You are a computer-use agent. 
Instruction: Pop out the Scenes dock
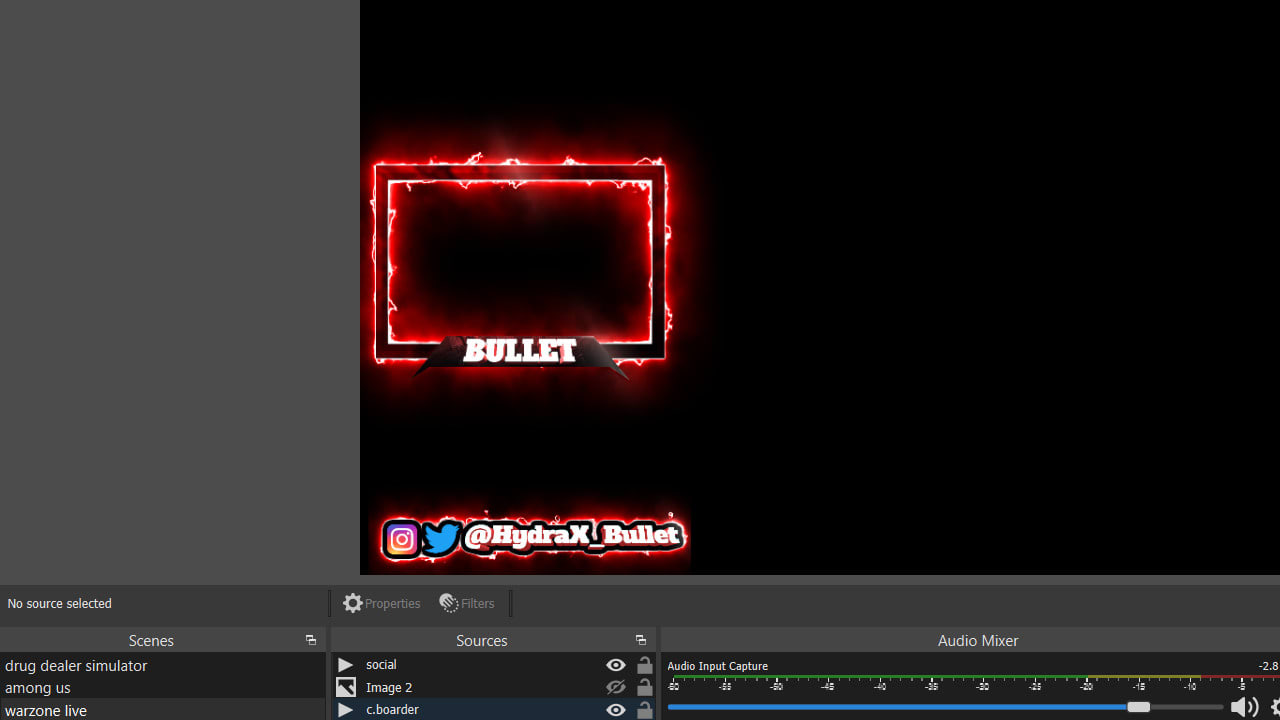click(x=310, y=640)
